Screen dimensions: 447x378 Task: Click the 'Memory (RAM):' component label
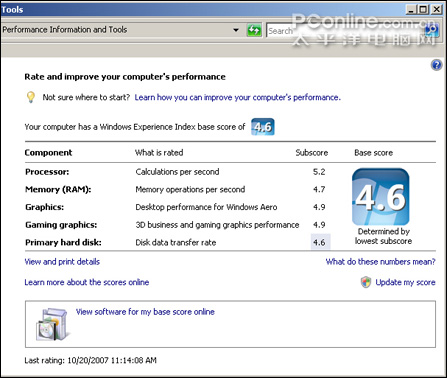tap(58, 190)
